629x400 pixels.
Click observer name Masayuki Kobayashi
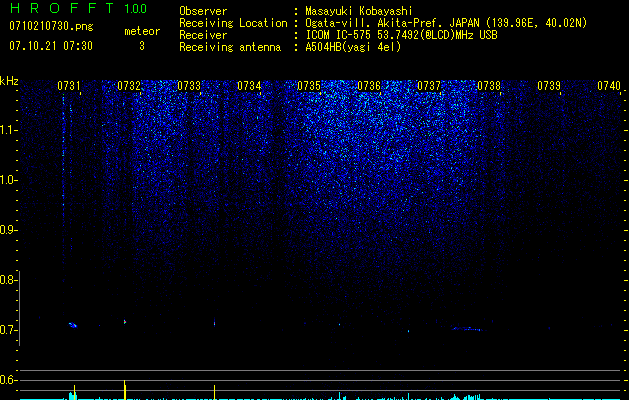tap(359, 11)
